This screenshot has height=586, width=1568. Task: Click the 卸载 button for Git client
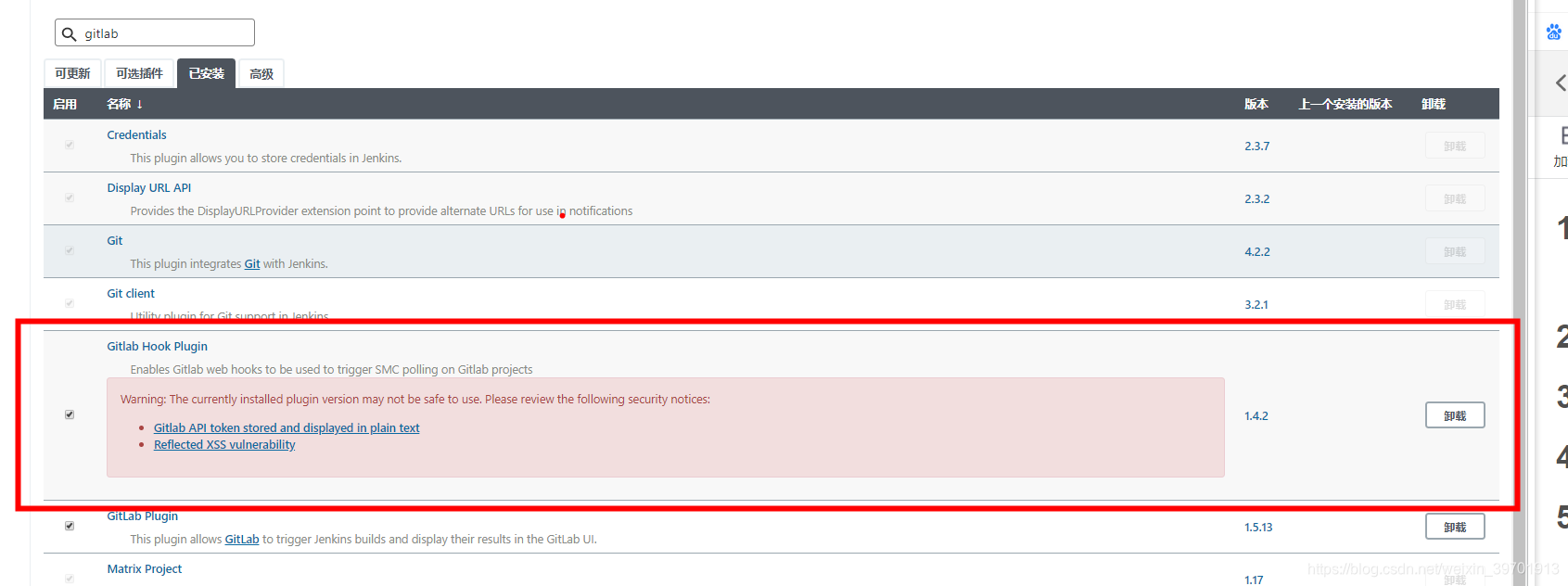[x=1455, y=304]
